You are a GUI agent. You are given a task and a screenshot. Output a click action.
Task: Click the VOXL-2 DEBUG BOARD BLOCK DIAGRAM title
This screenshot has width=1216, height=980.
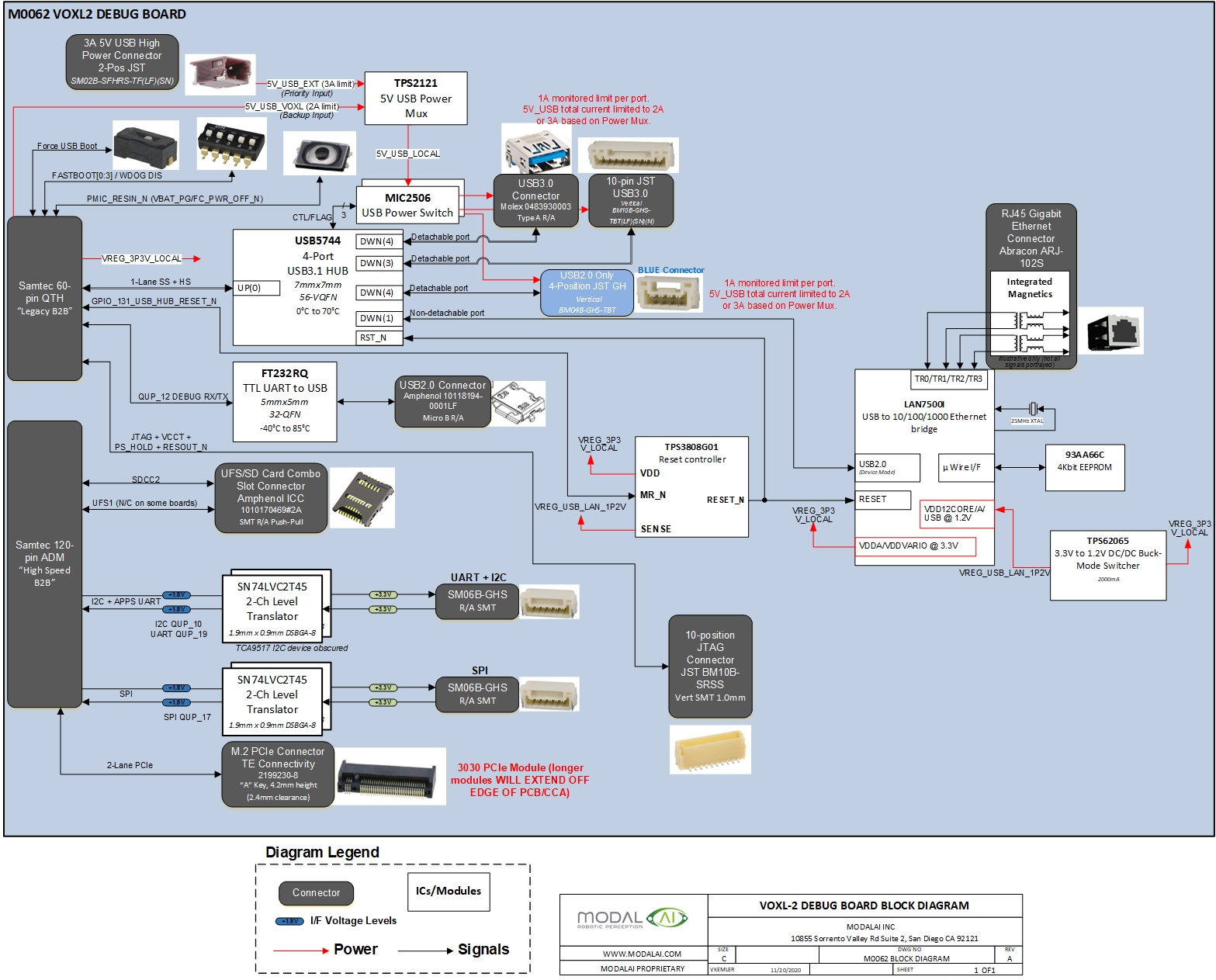(x=864, y=906)
